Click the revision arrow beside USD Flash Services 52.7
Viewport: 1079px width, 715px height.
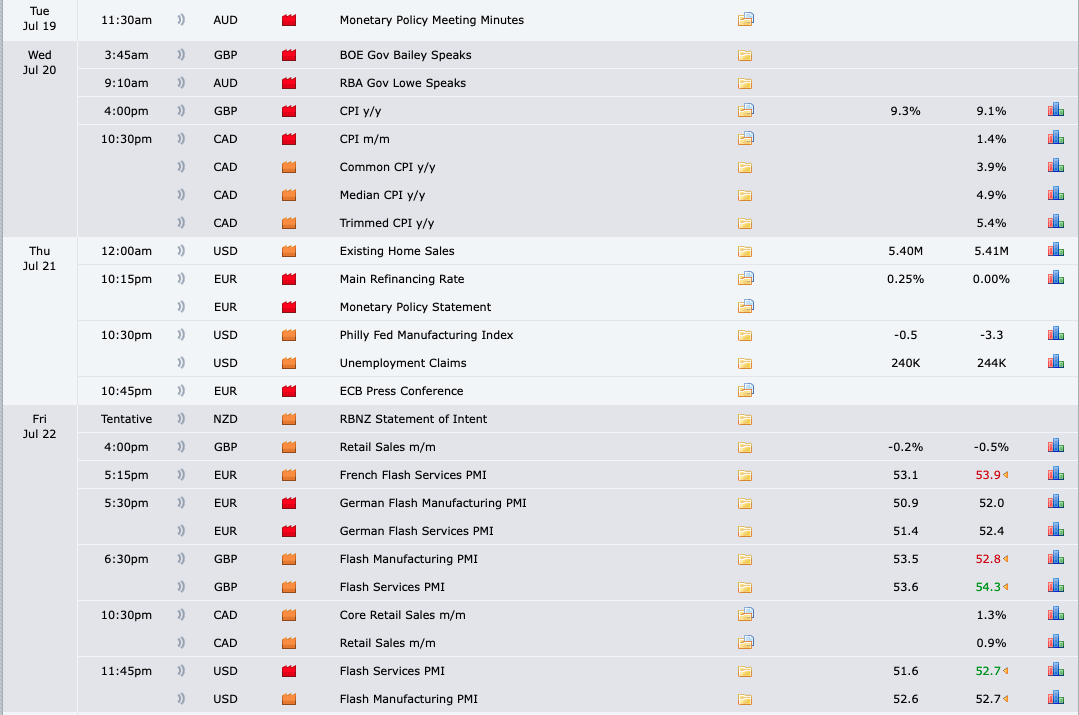pos(1005,671)
